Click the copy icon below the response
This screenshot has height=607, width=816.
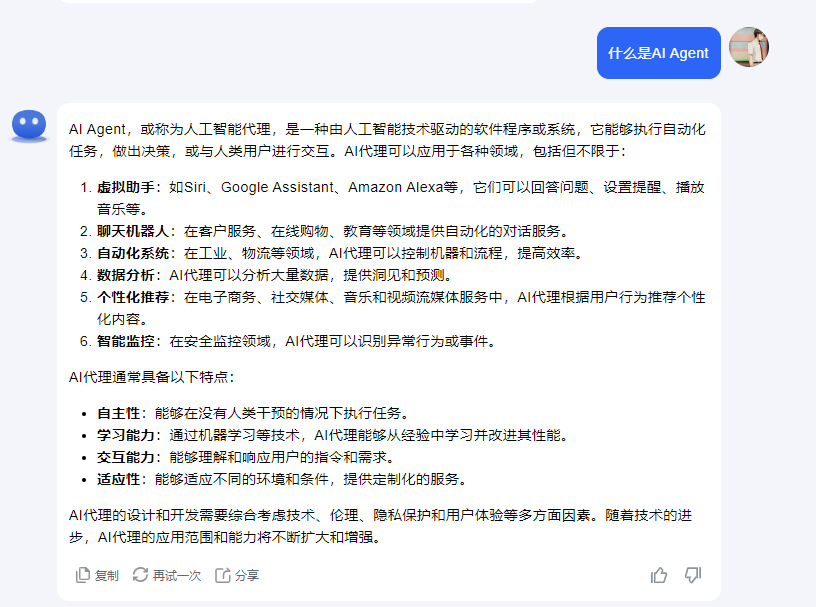click(x=84, y=575)
